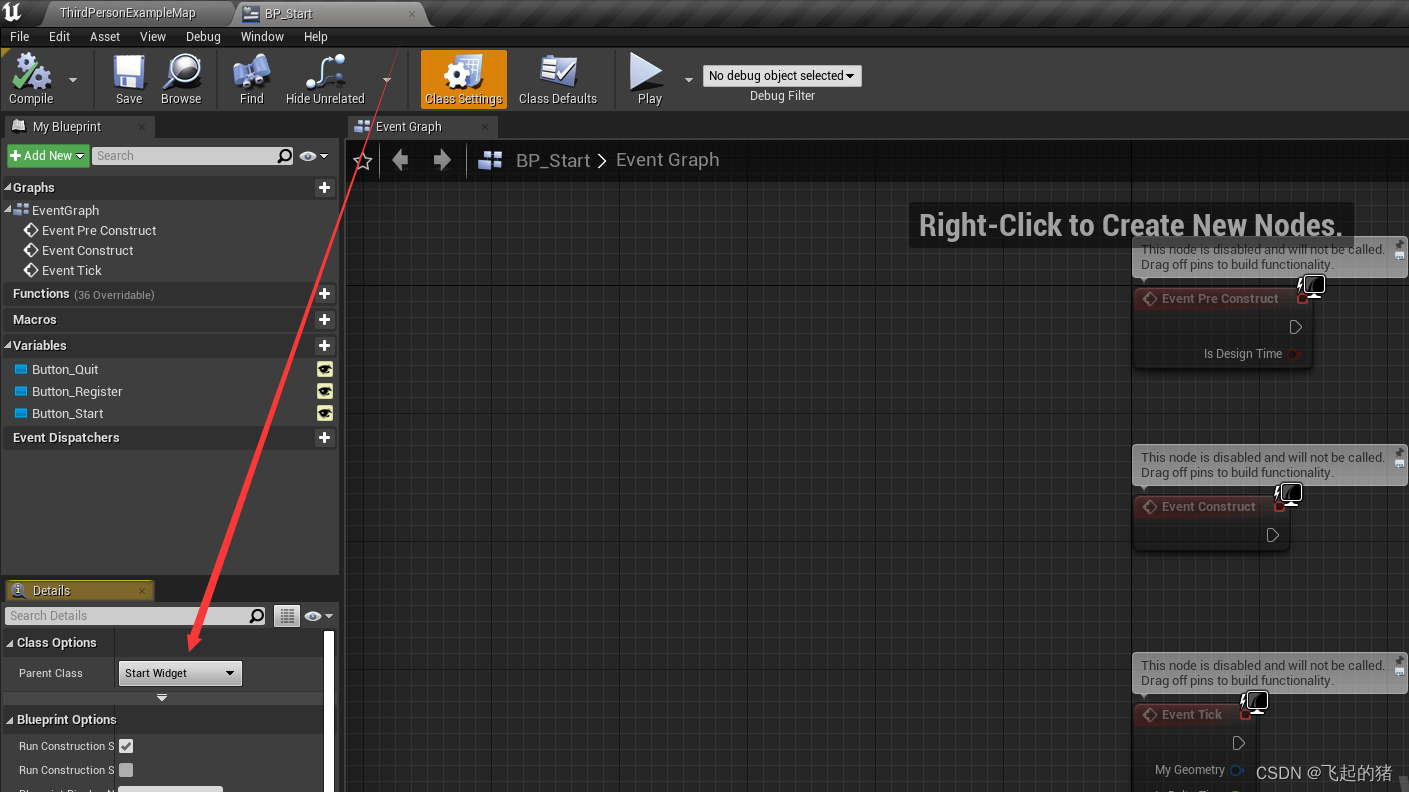
Task: Click the BP_Start breadcrumb link
Action: pos(552,160)
